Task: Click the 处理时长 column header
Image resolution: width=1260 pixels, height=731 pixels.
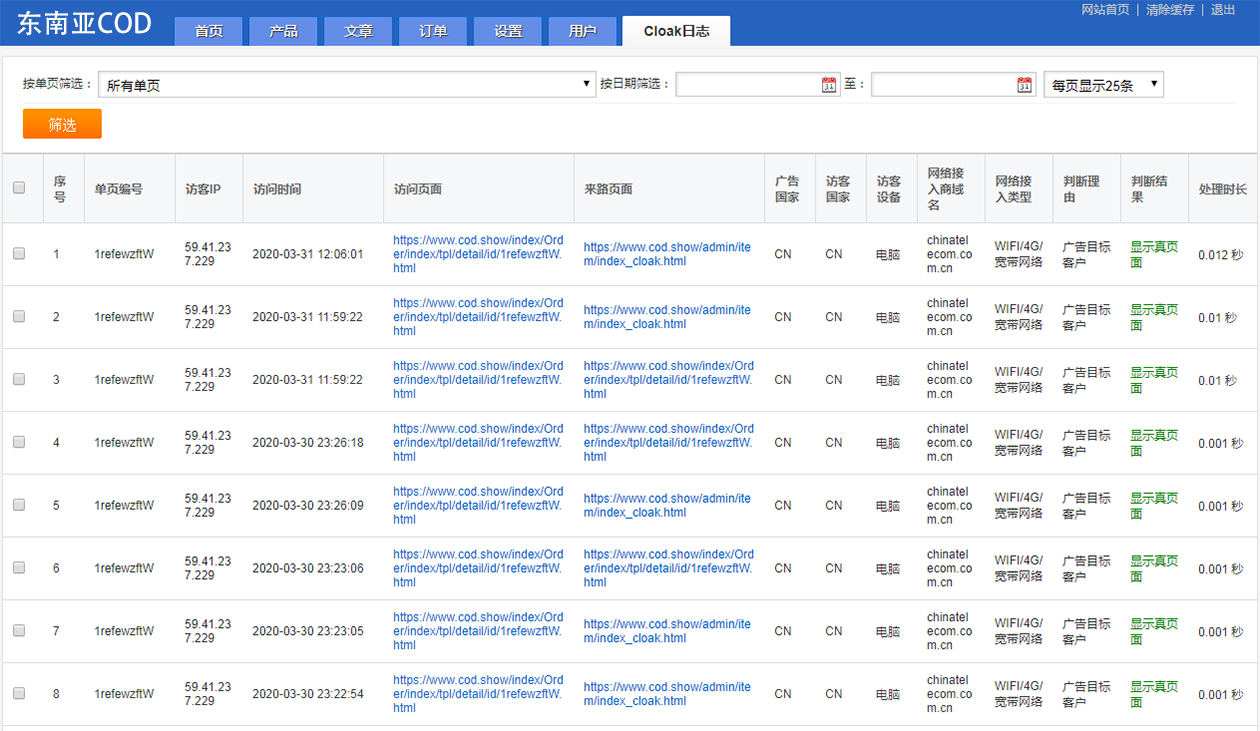Action: [1223, 189]
